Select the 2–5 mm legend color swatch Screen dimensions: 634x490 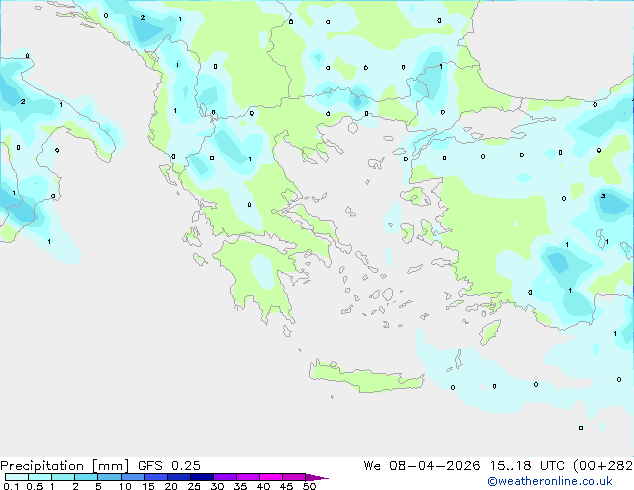(86, 477)
